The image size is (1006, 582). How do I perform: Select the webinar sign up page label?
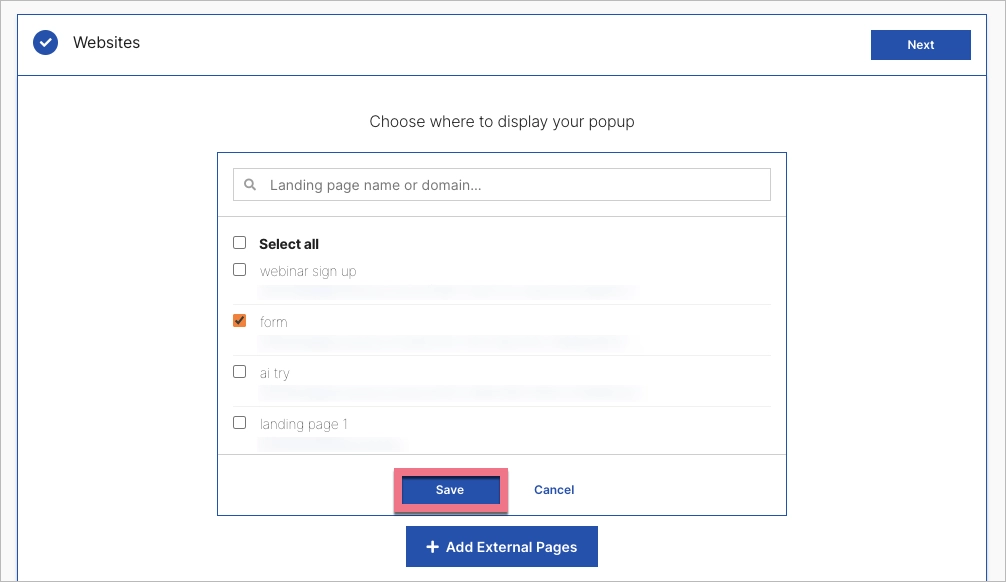point(308,271)
